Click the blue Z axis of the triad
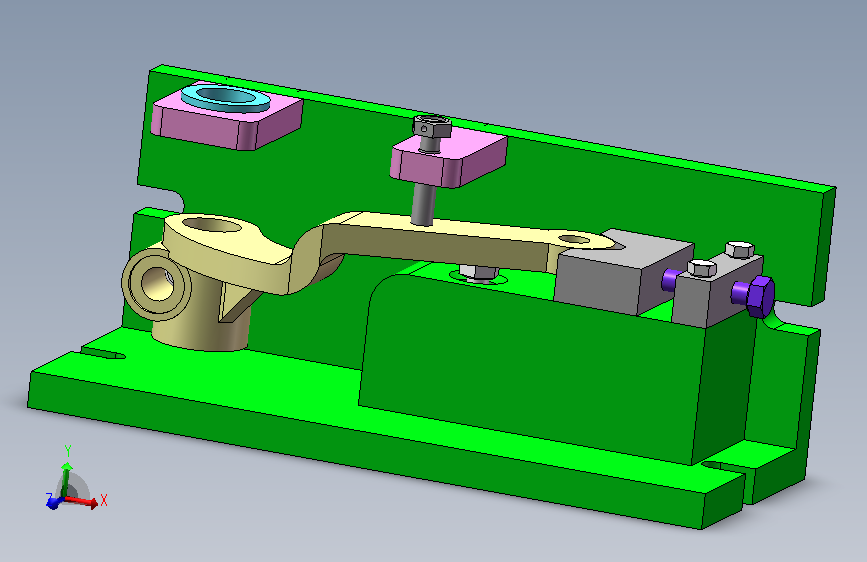 pyautogui.click(x=53, y=502)
